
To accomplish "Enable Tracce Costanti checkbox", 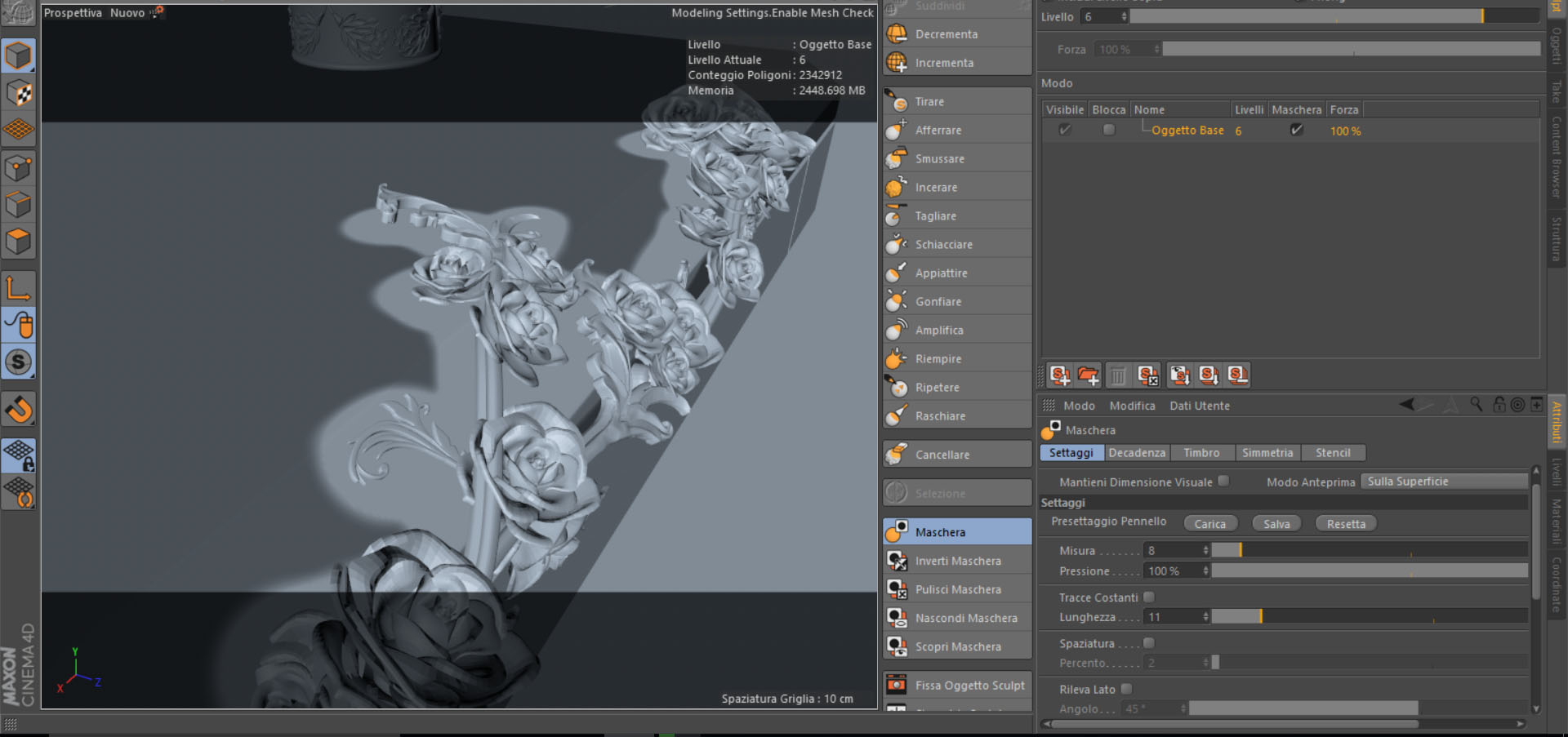I will pos(1149,597).
